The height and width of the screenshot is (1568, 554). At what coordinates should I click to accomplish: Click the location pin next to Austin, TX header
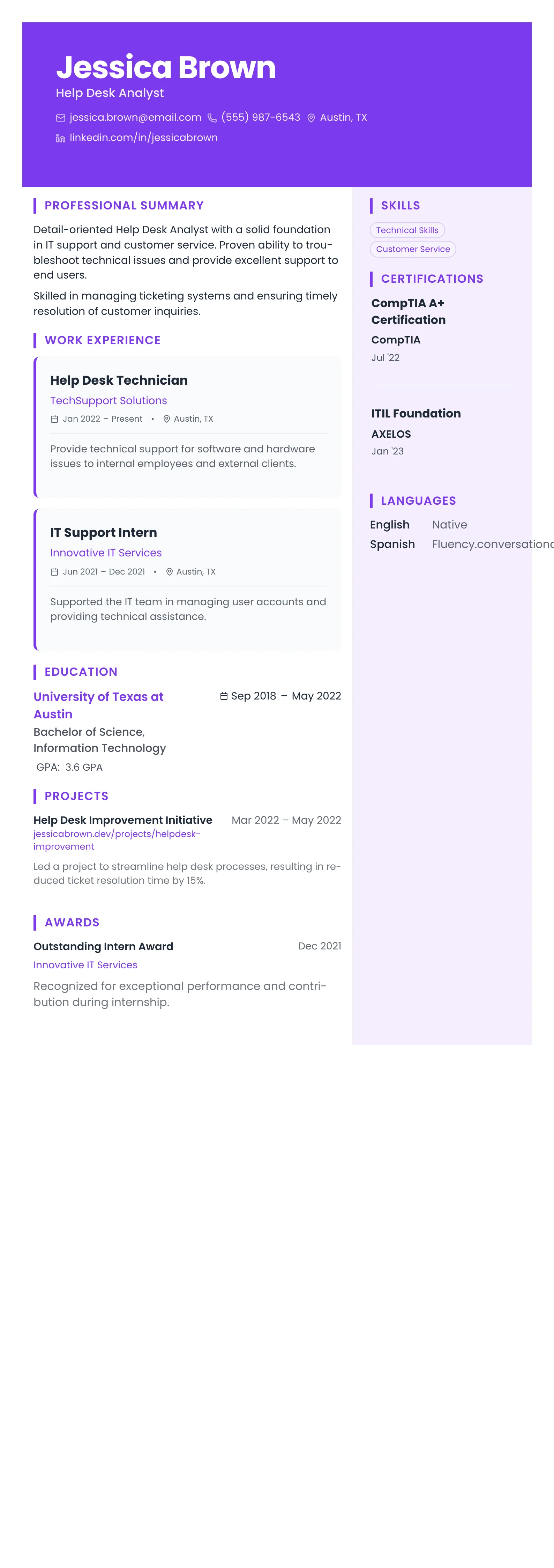pos(311,118)
